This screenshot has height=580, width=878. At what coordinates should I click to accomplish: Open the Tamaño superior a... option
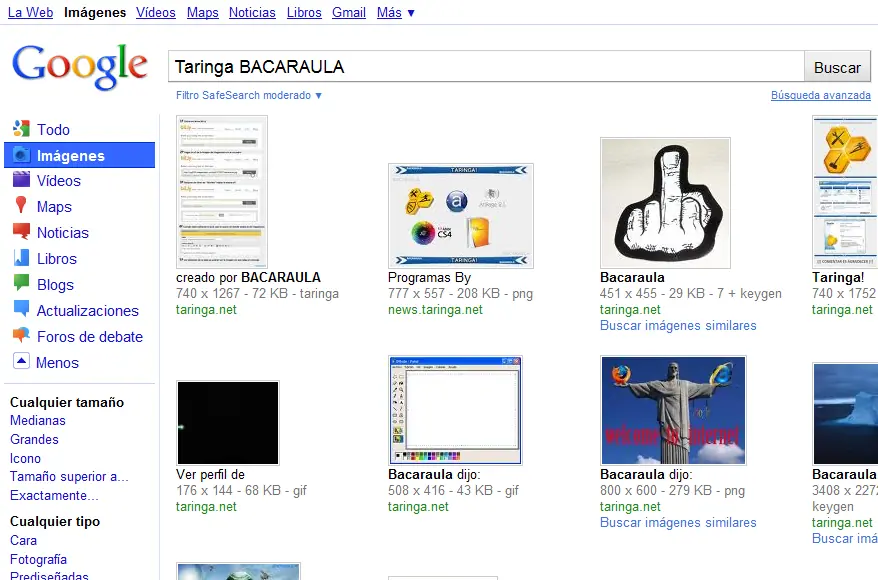click(69, 476)
